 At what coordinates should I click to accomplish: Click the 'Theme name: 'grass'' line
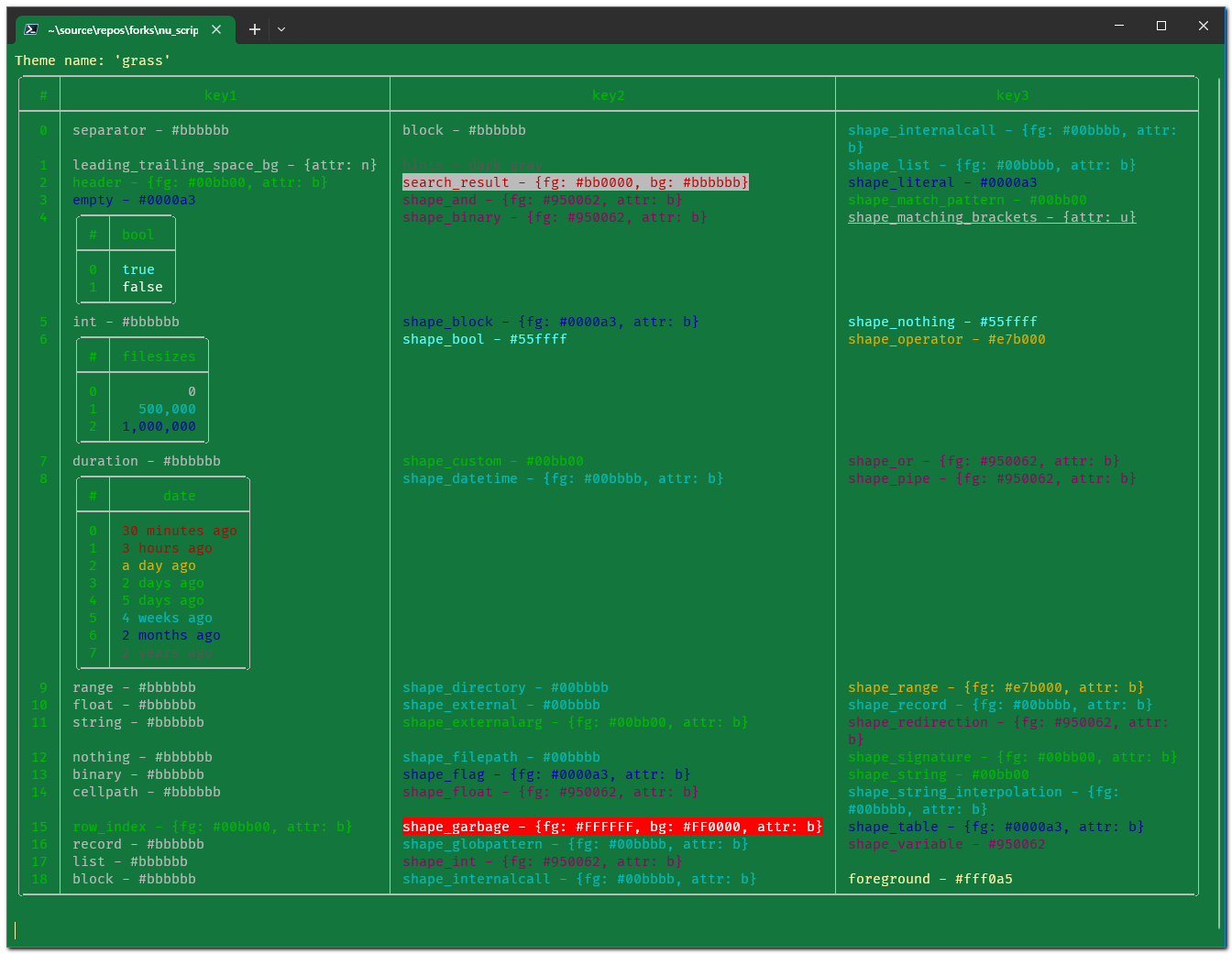tap(93, 60)
